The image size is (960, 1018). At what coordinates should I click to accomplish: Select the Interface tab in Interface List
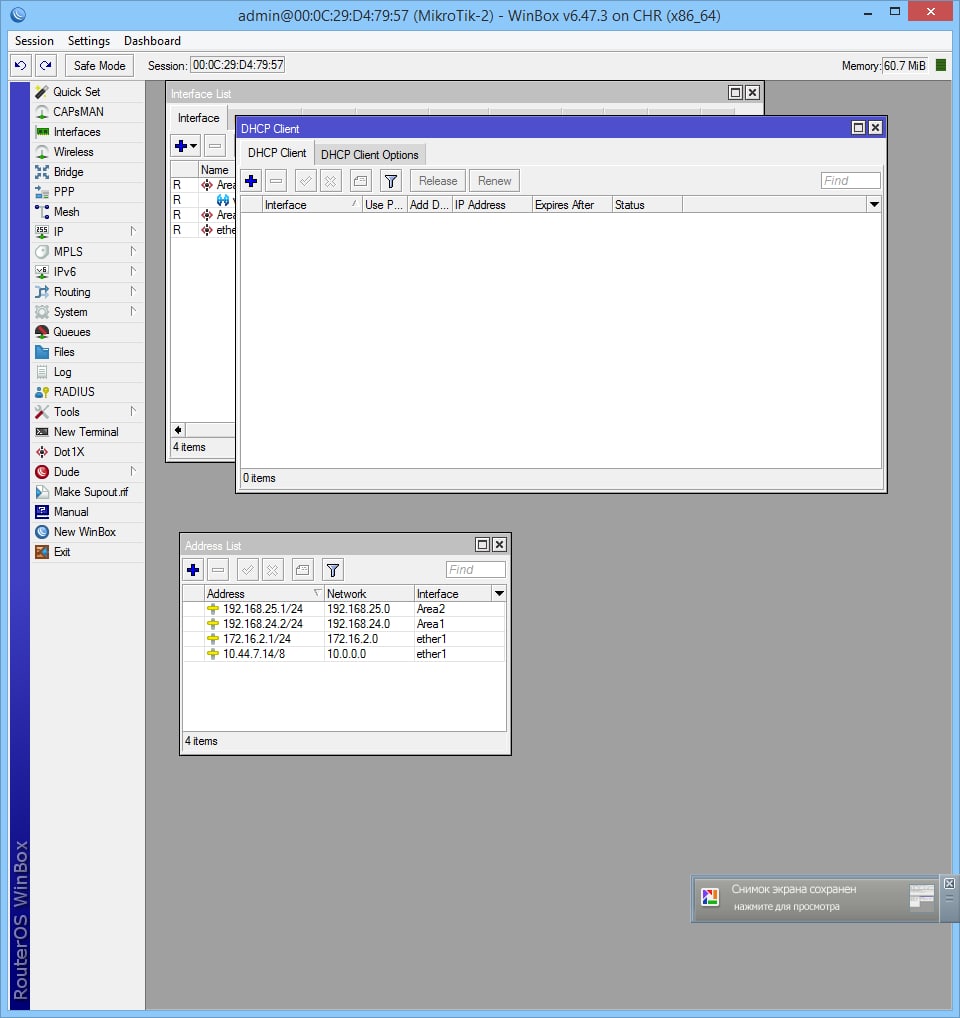pos(199,118)
